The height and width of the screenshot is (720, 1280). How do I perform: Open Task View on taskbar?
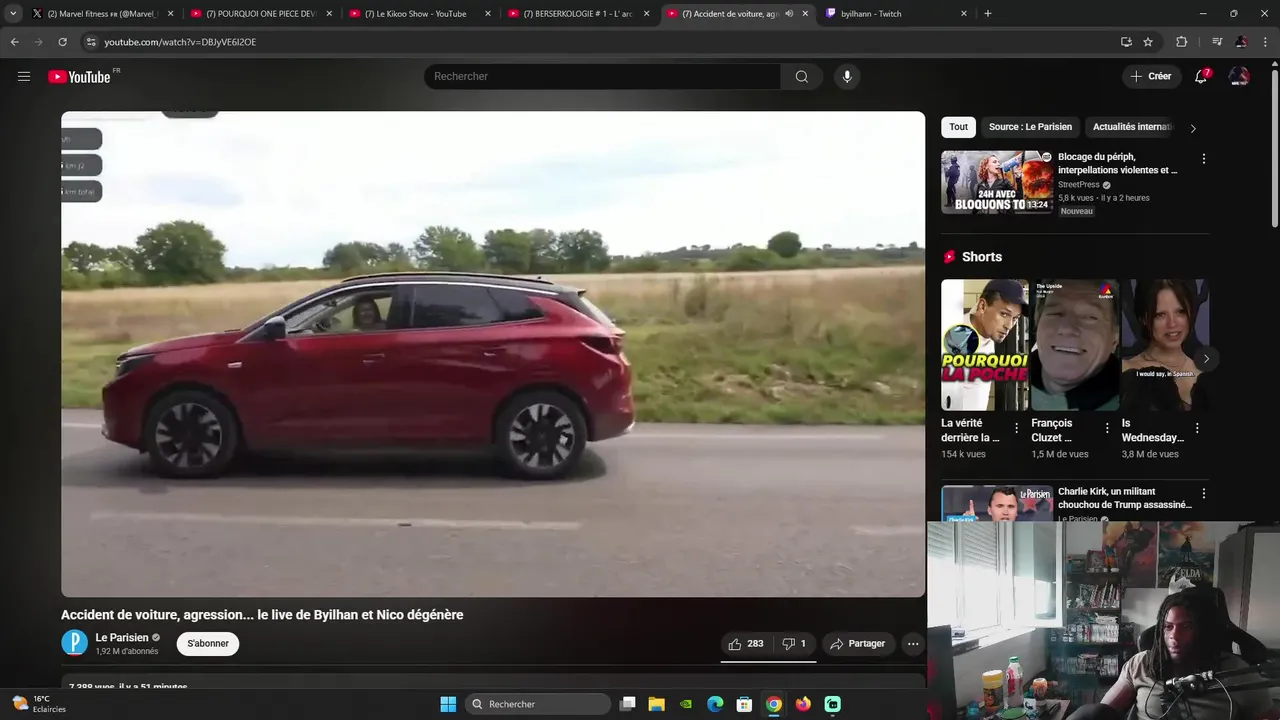pyautogui.click(x=627, y=704)
